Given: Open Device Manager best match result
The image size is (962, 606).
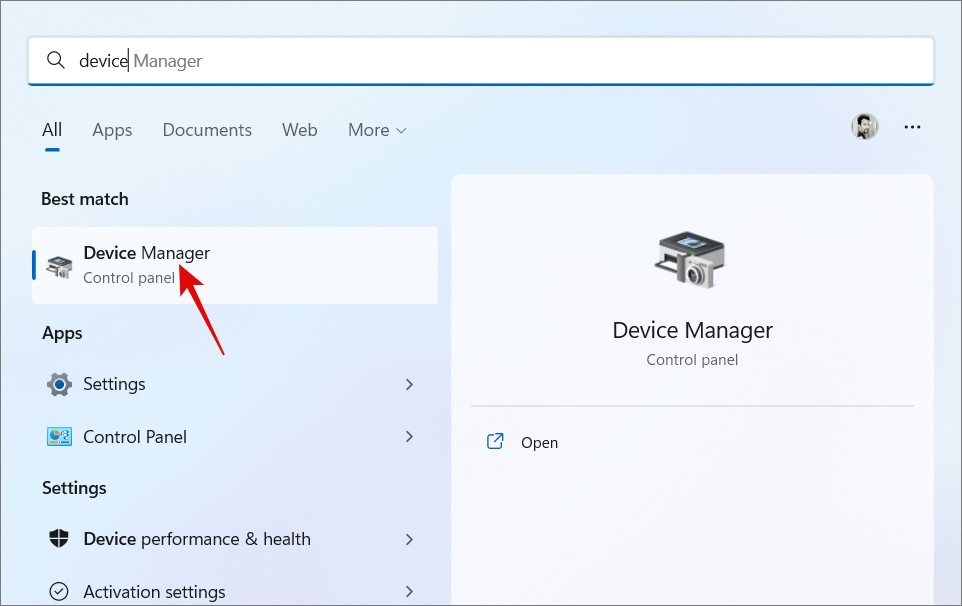Looking at the screenshot, I should (235, 265).
